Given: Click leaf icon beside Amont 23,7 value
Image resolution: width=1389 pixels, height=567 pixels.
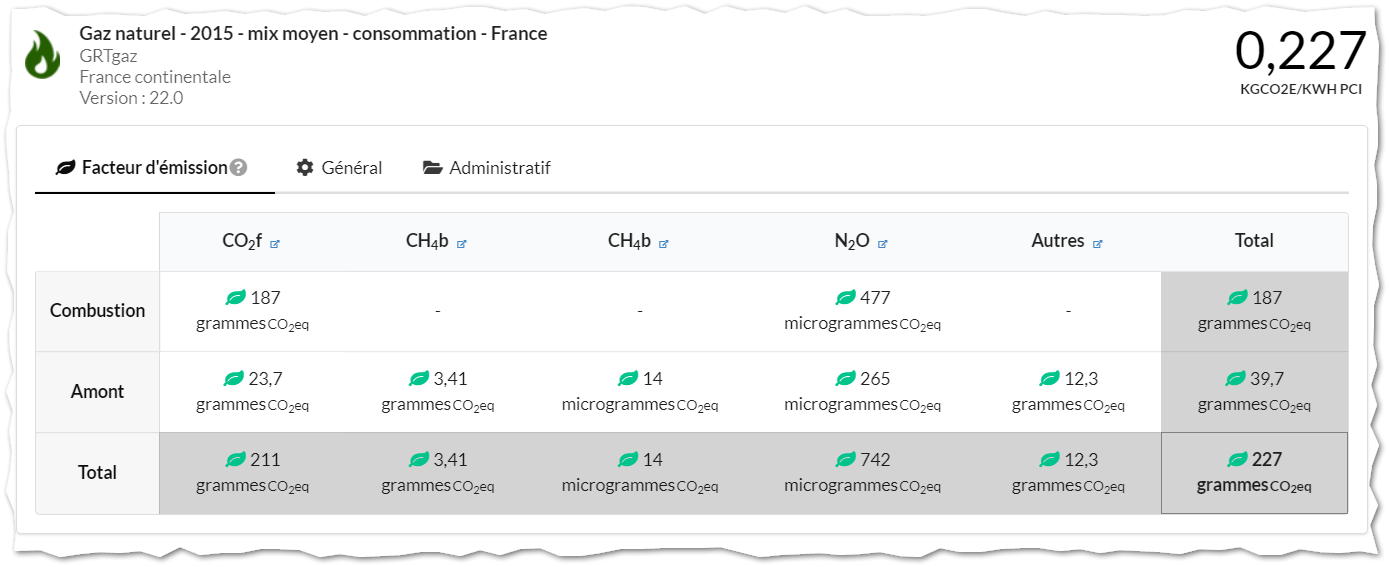Looking at the screenshot, I should [233, 379].
